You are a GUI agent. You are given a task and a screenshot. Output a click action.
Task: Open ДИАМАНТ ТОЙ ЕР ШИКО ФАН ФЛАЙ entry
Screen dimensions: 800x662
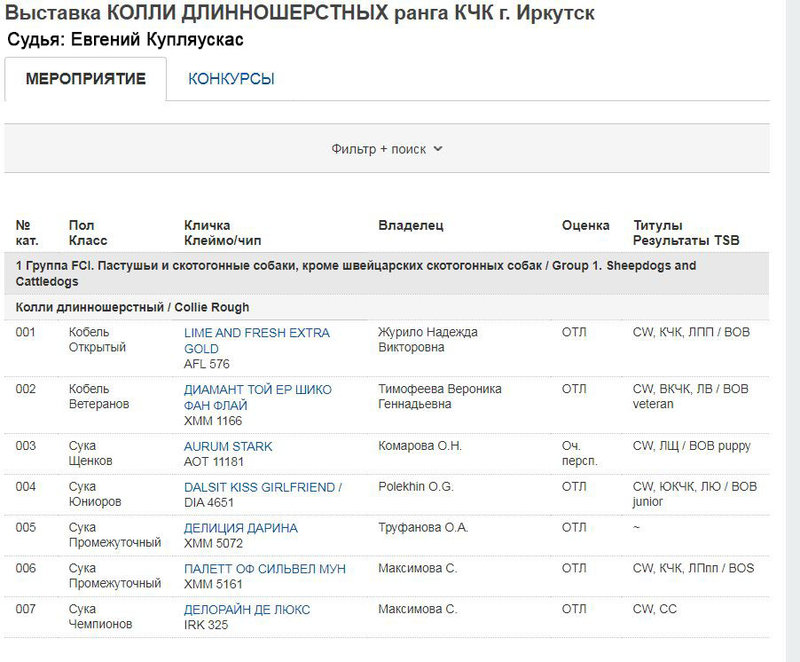pos(258,397)
